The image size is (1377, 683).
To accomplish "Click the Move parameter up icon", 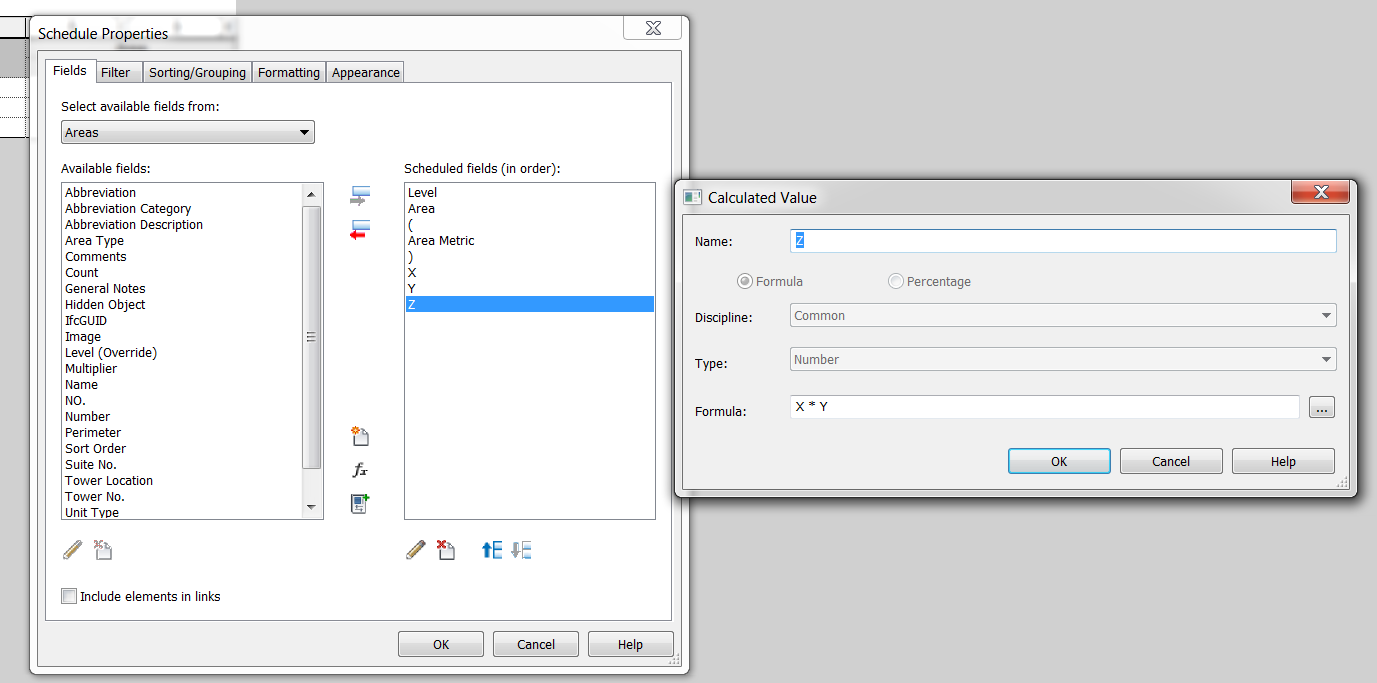I will [x=491, y=550].
